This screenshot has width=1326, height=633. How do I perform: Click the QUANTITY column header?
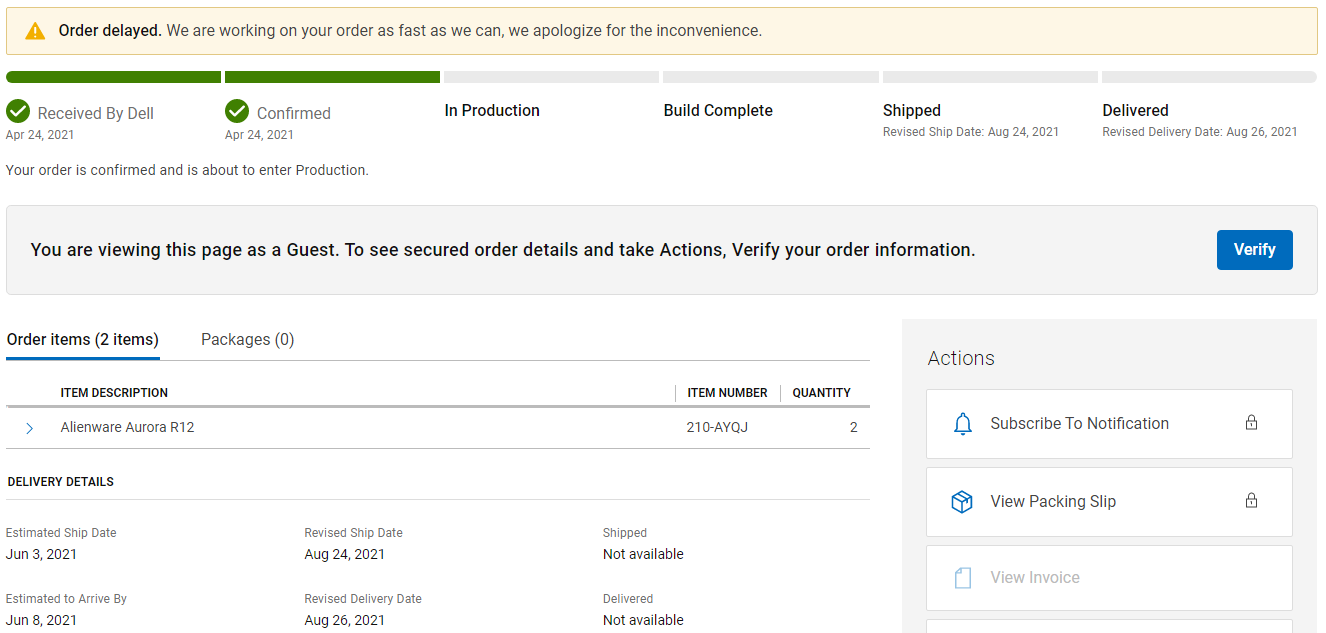(x=822, y=393)
